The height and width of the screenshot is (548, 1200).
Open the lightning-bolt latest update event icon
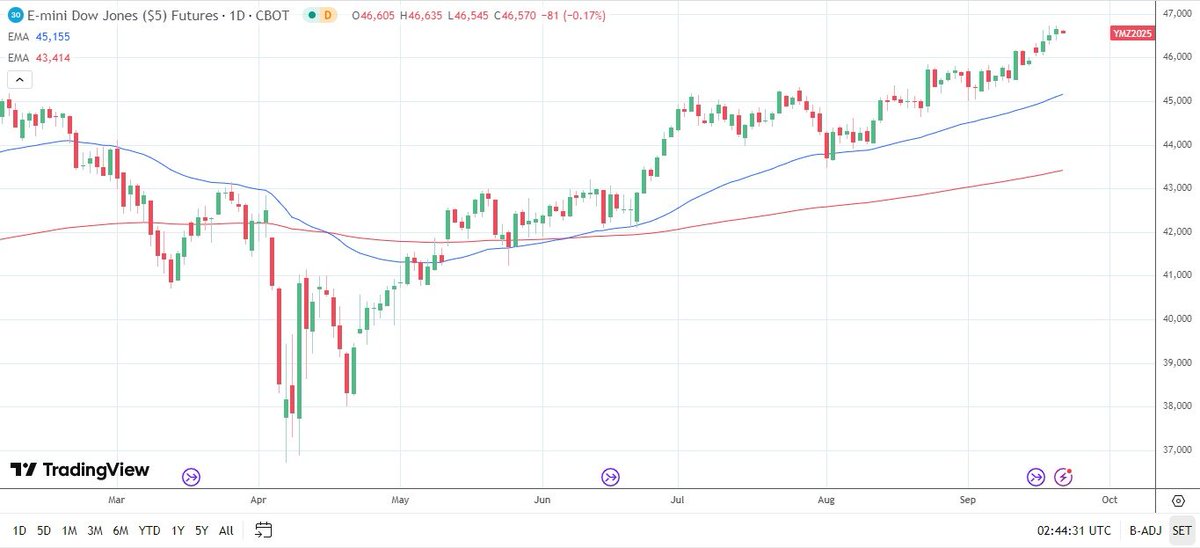(x=1064, y=477)
